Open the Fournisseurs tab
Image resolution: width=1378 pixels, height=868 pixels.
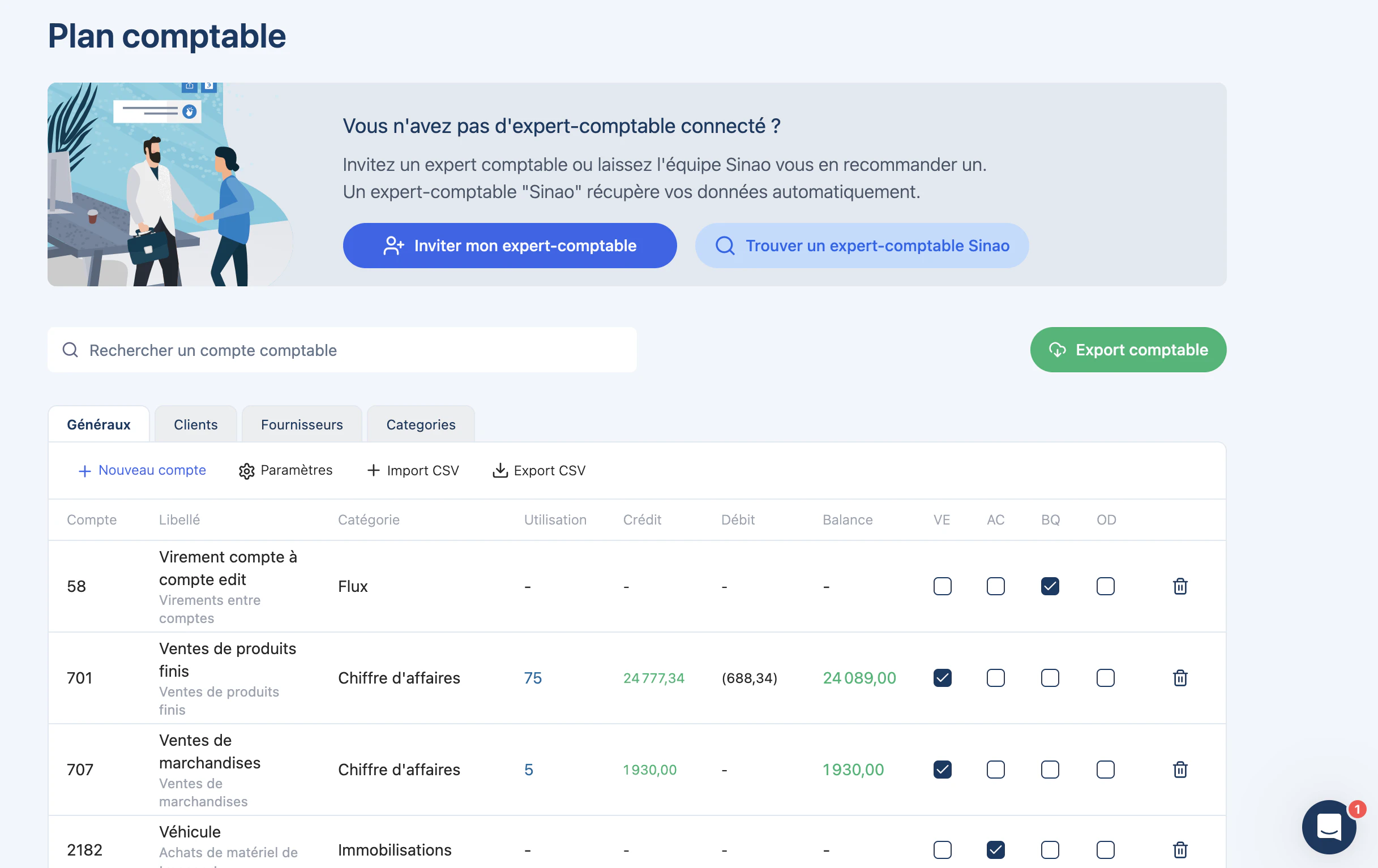(302, 424)
